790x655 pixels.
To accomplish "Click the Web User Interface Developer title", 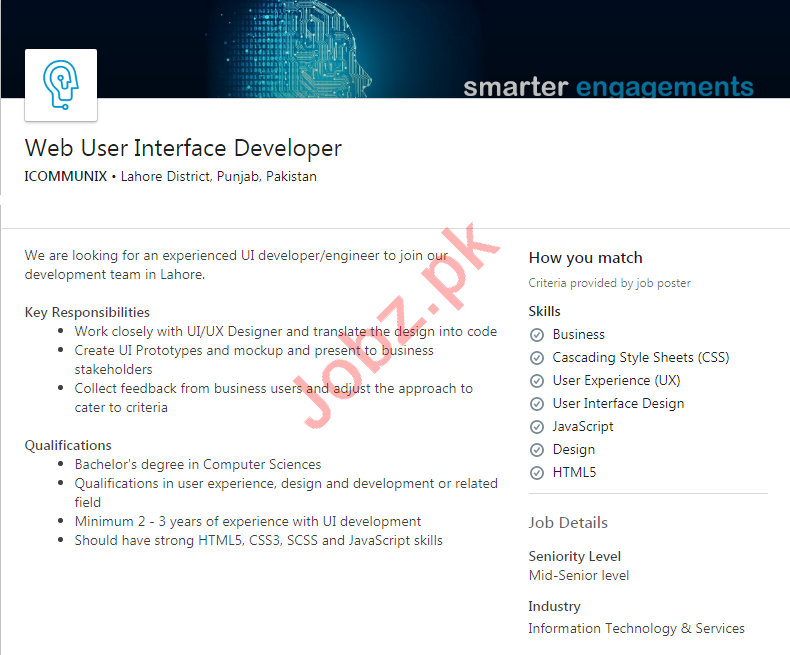I will (183, 148).
